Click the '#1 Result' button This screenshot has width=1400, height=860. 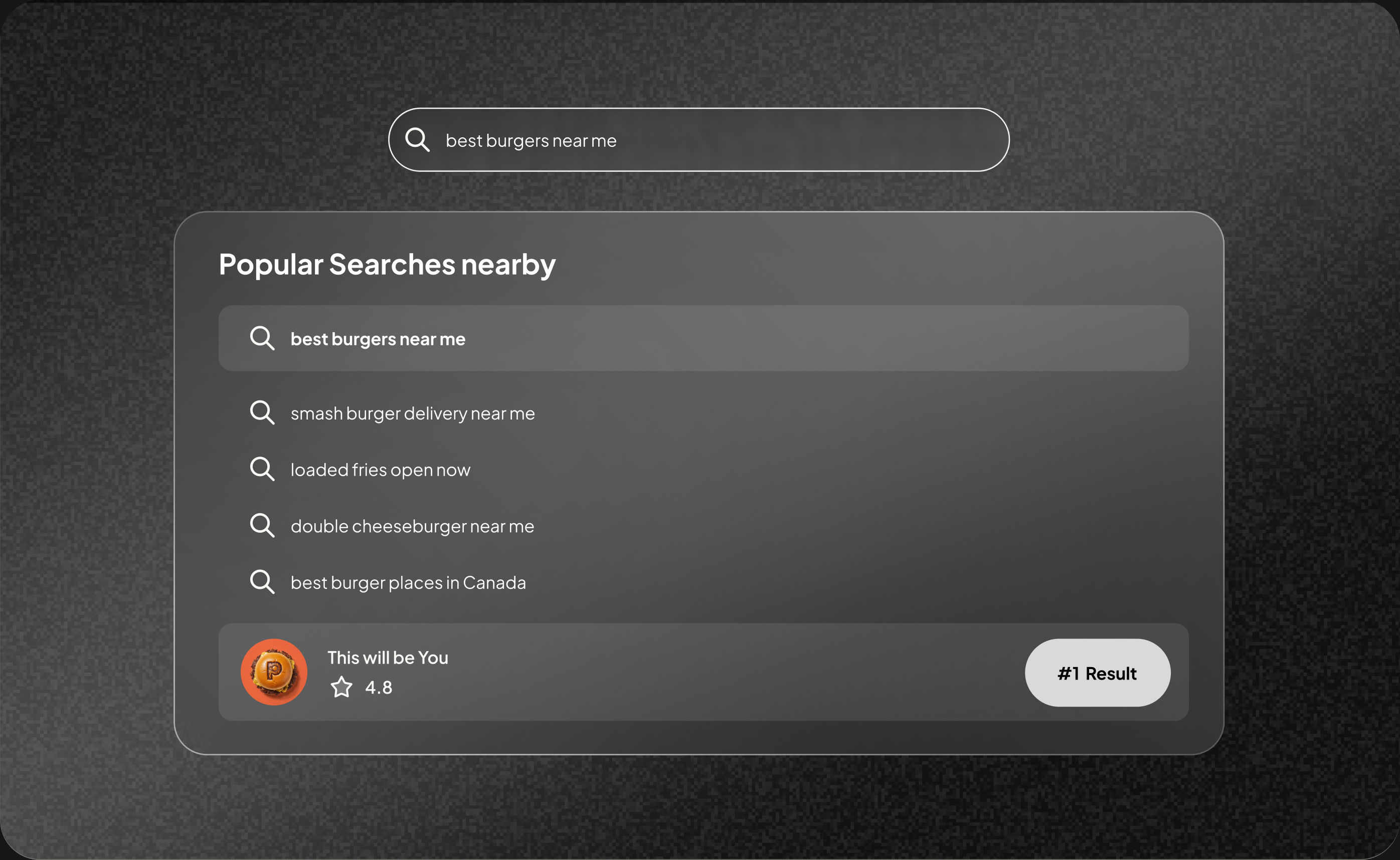click(1097, 673)
